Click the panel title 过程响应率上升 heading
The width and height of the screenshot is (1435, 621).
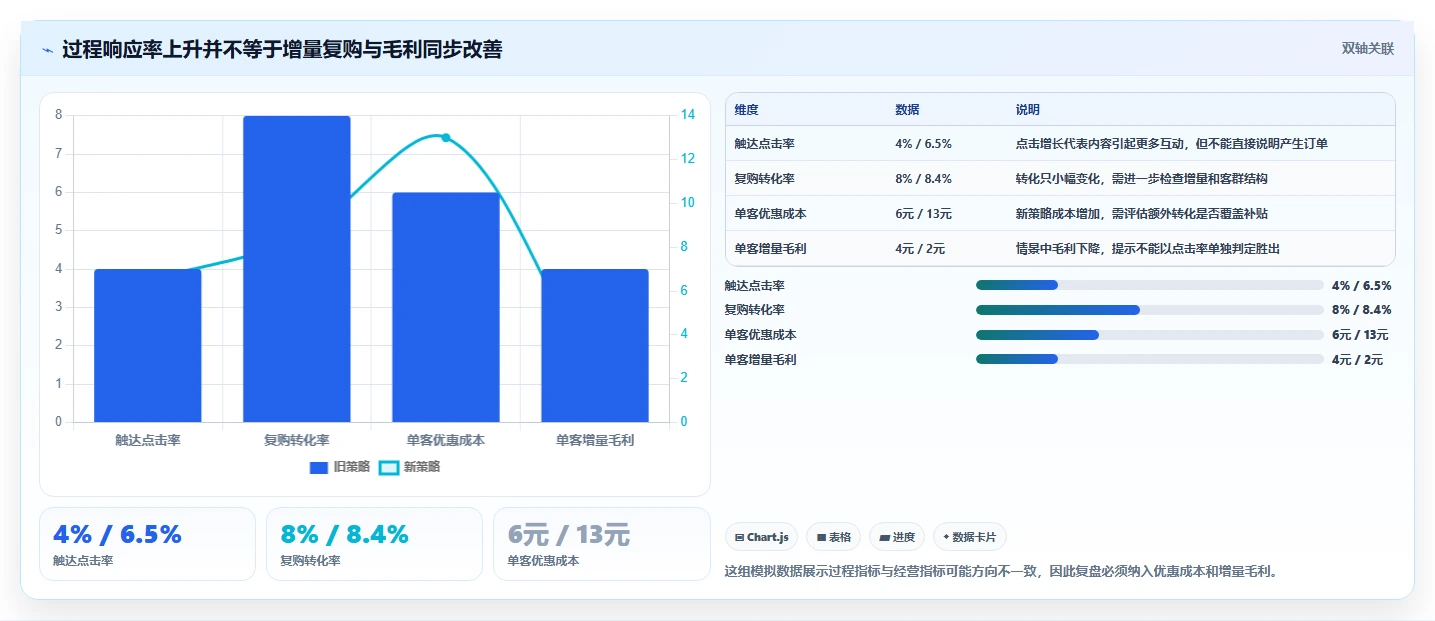pyautogui.click(x=282, y=50)
